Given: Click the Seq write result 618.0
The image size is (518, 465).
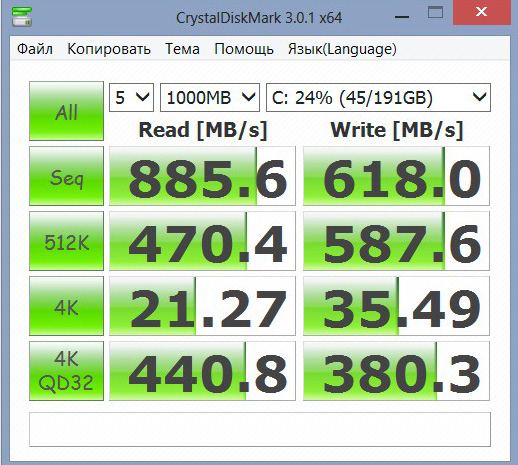Looking at the screenshot, I should point(396,176).
